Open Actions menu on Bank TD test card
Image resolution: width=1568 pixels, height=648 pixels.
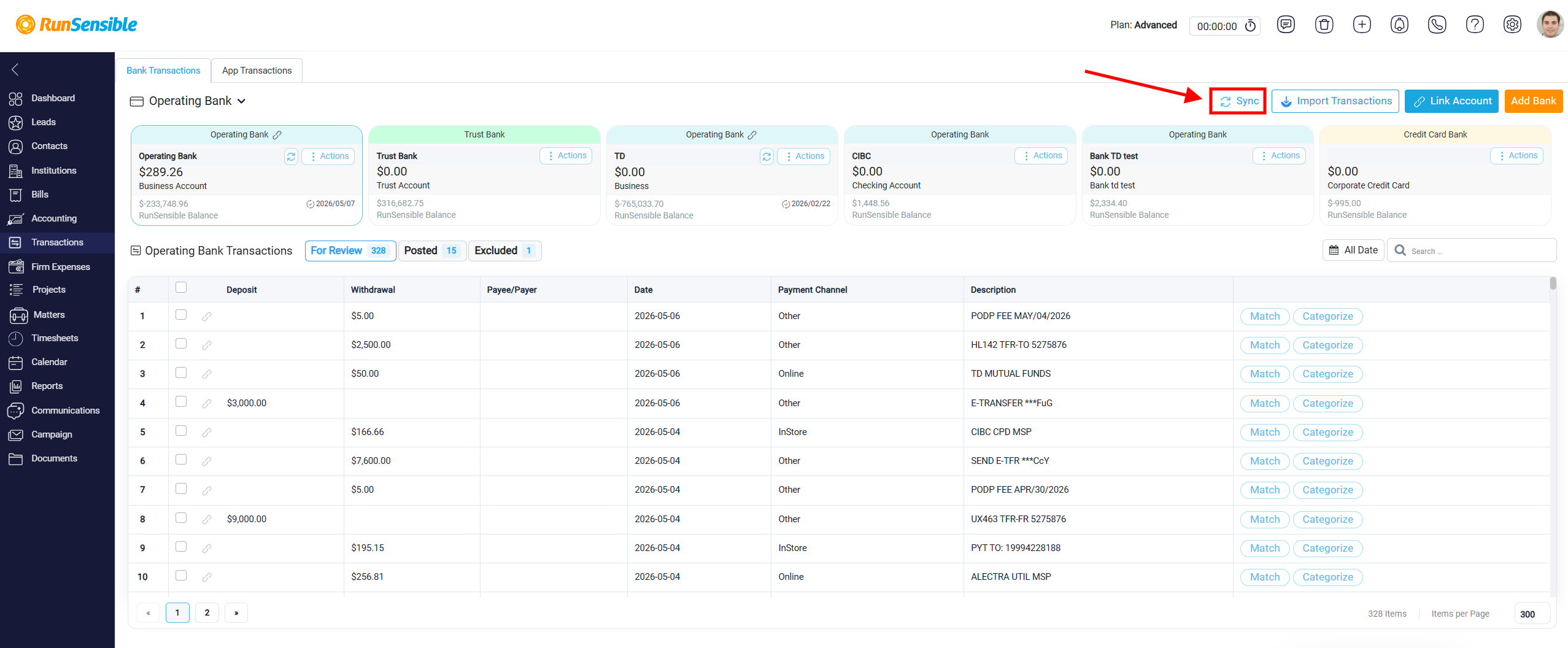click(1280, 156)
